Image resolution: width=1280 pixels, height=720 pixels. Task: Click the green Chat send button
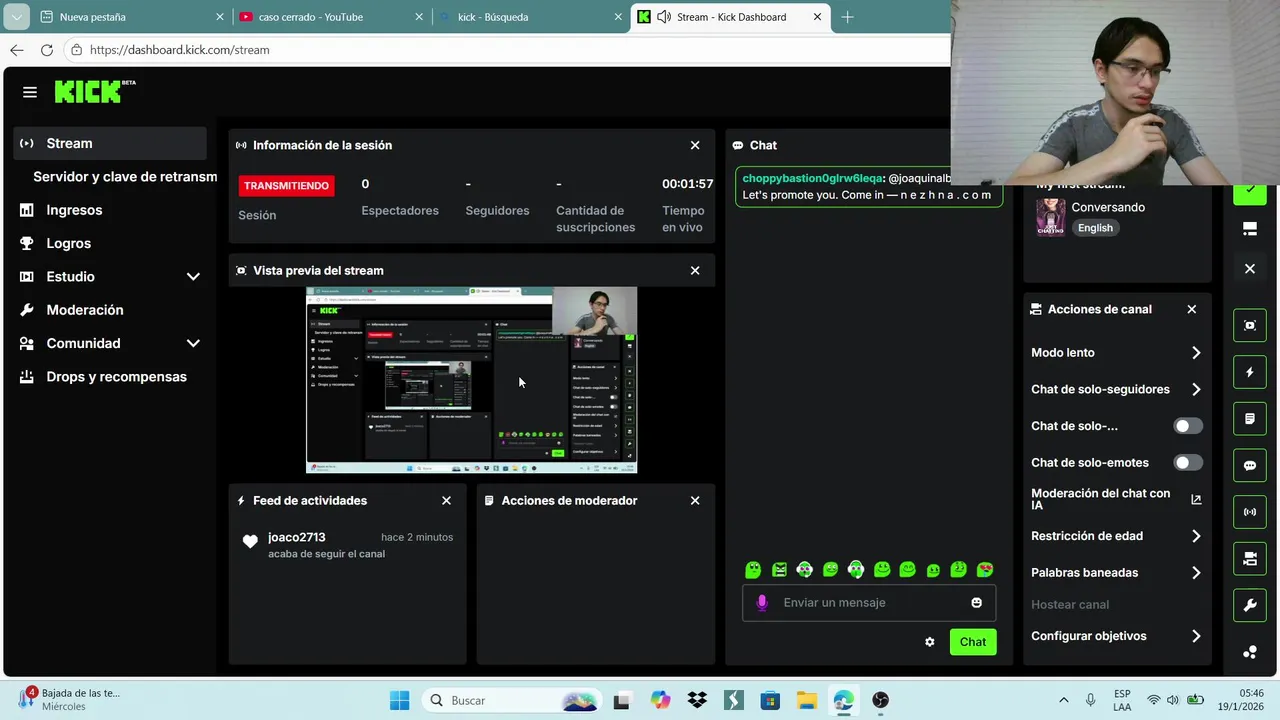click(973, 642)
